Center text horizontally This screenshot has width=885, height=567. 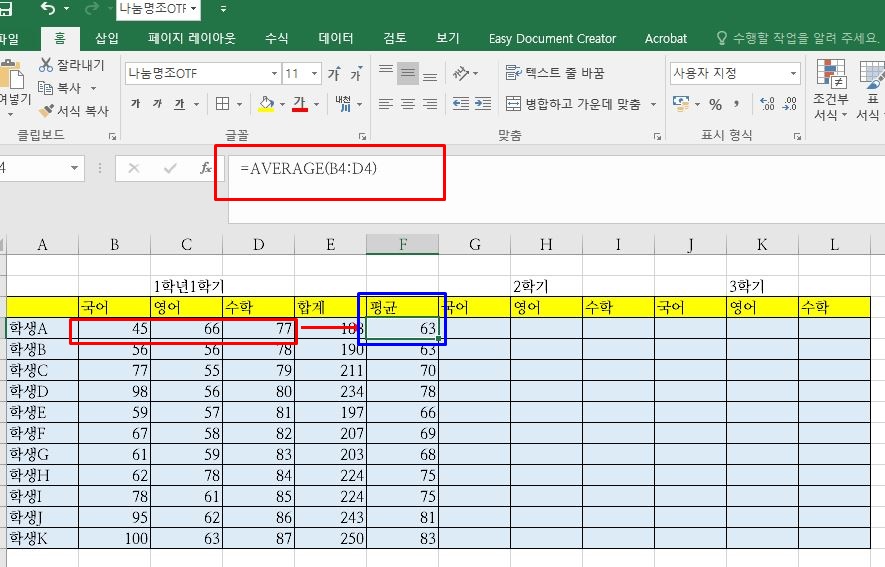tap(408, 104)
